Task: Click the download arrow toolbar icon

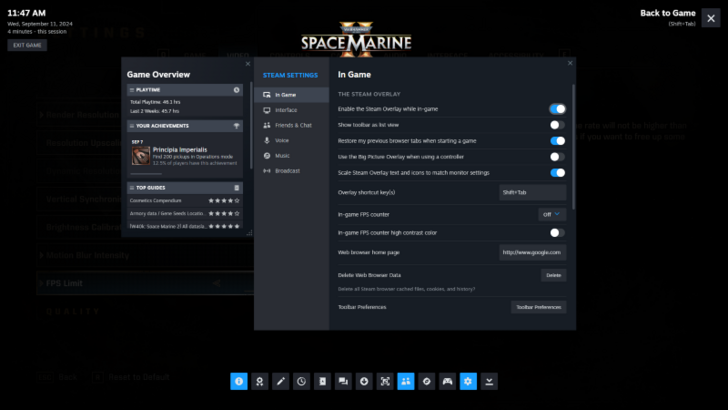Action: (x=364, y=381)
